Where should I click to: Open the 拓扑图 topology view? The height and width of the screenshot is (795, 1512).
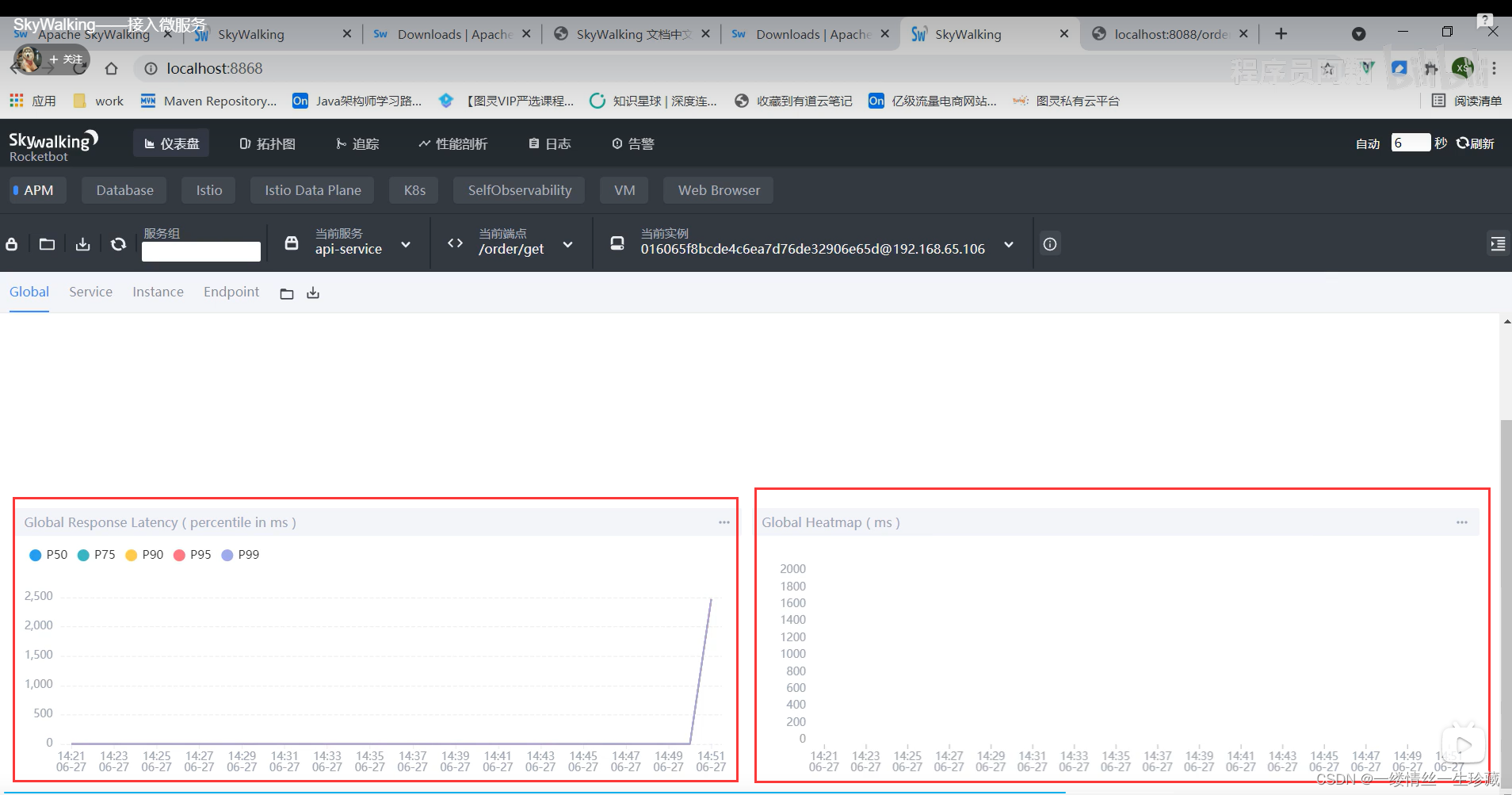tap(267, 143)
